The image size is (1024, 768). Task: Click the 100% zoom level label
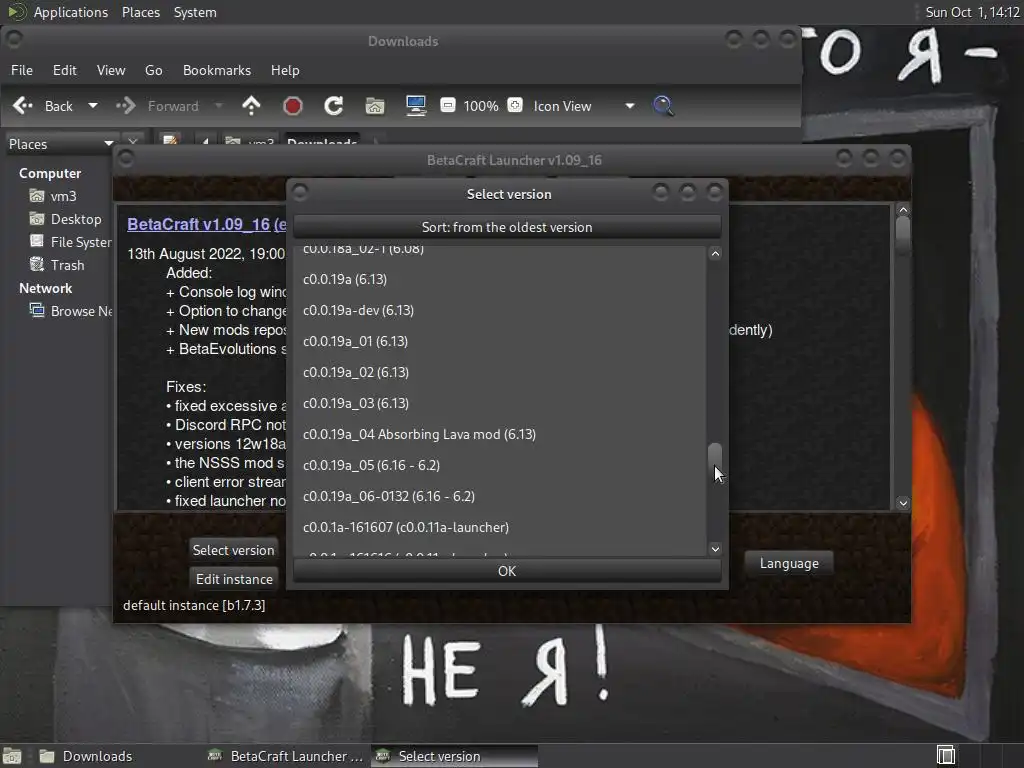coord(481,106)
